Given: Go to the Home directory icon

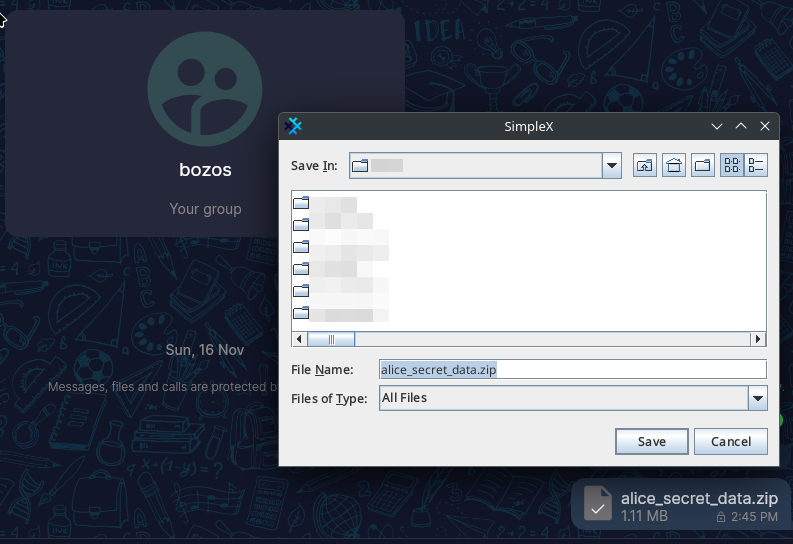Looking at the screenshot, I should coord(674,166).
